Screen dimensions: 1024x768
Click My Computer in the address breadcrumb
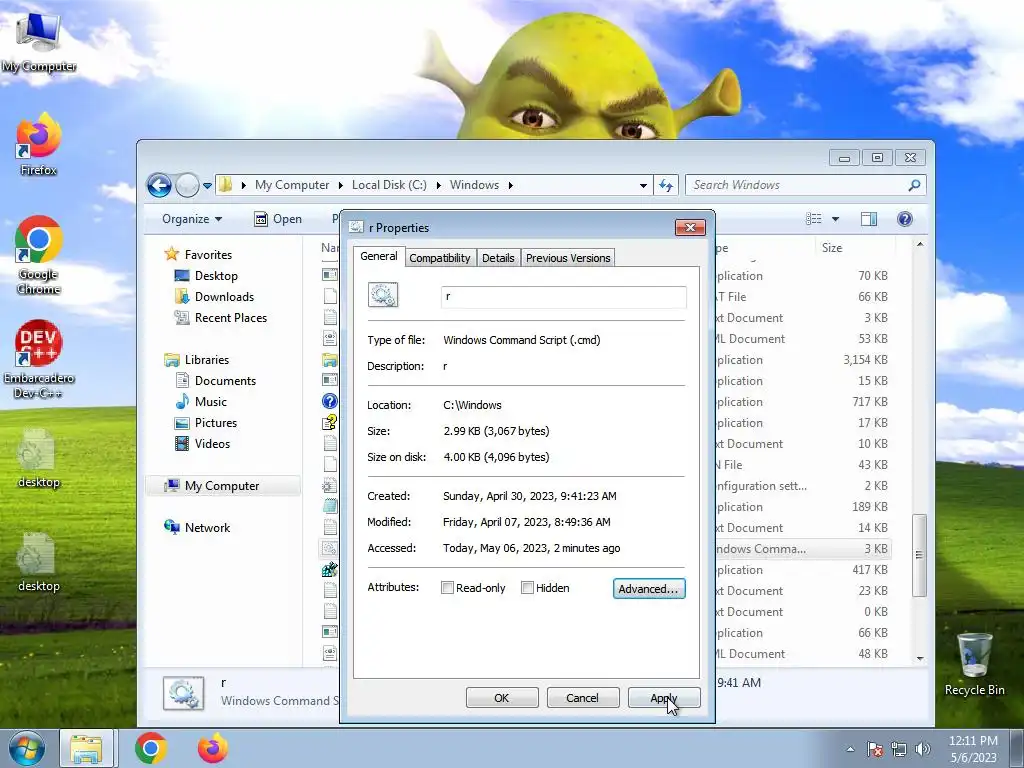(292, 185)
